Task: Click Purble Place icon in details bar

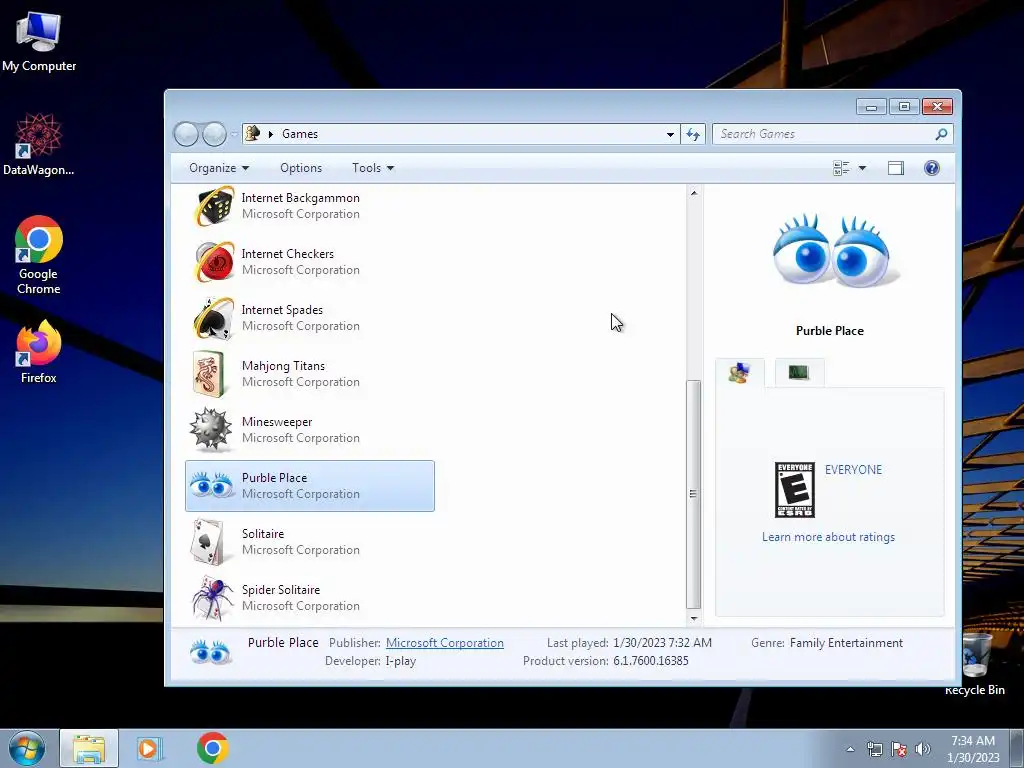Action: [x=210, y=651]
